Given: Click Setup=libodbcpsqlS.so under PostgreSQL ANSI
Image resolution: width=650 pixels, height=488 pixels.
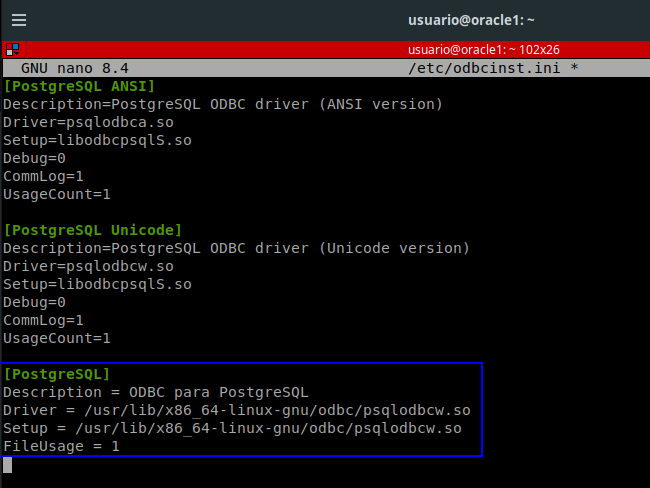Looking at the screenshot, I should click(x=97, y=140).
